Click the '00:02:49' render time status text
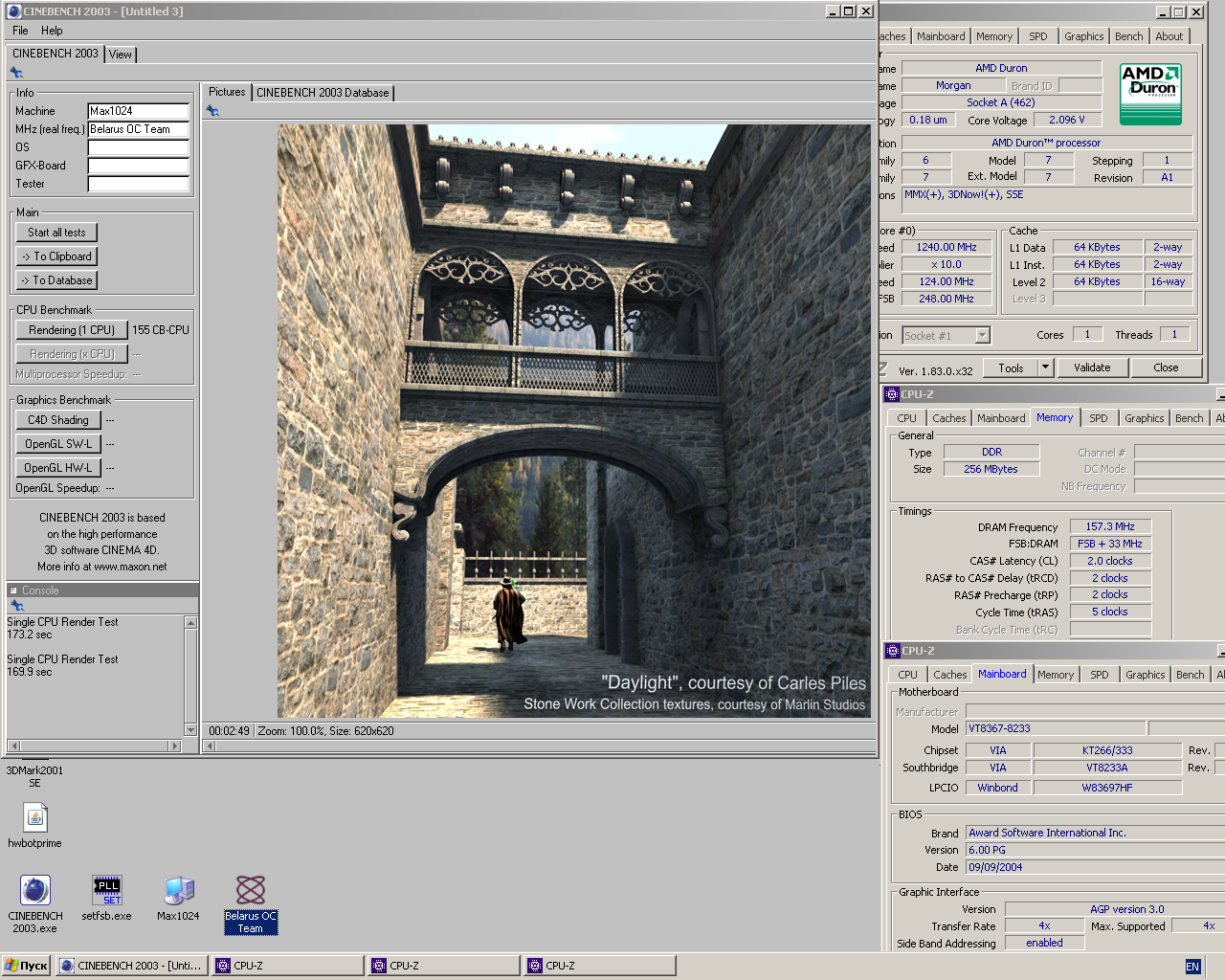 click(x=229, y=731)
